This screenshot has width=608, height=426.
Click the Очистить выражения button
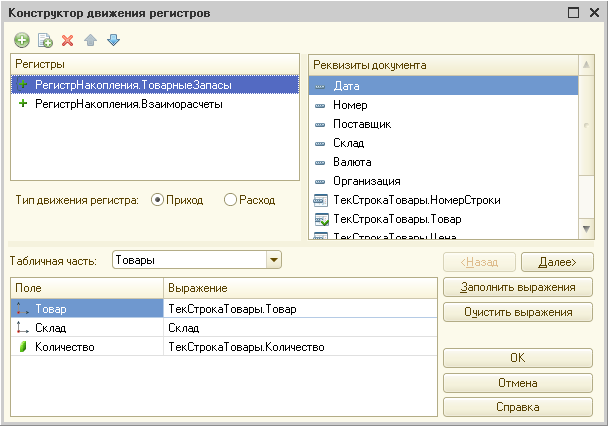click(x=518, y=312)
